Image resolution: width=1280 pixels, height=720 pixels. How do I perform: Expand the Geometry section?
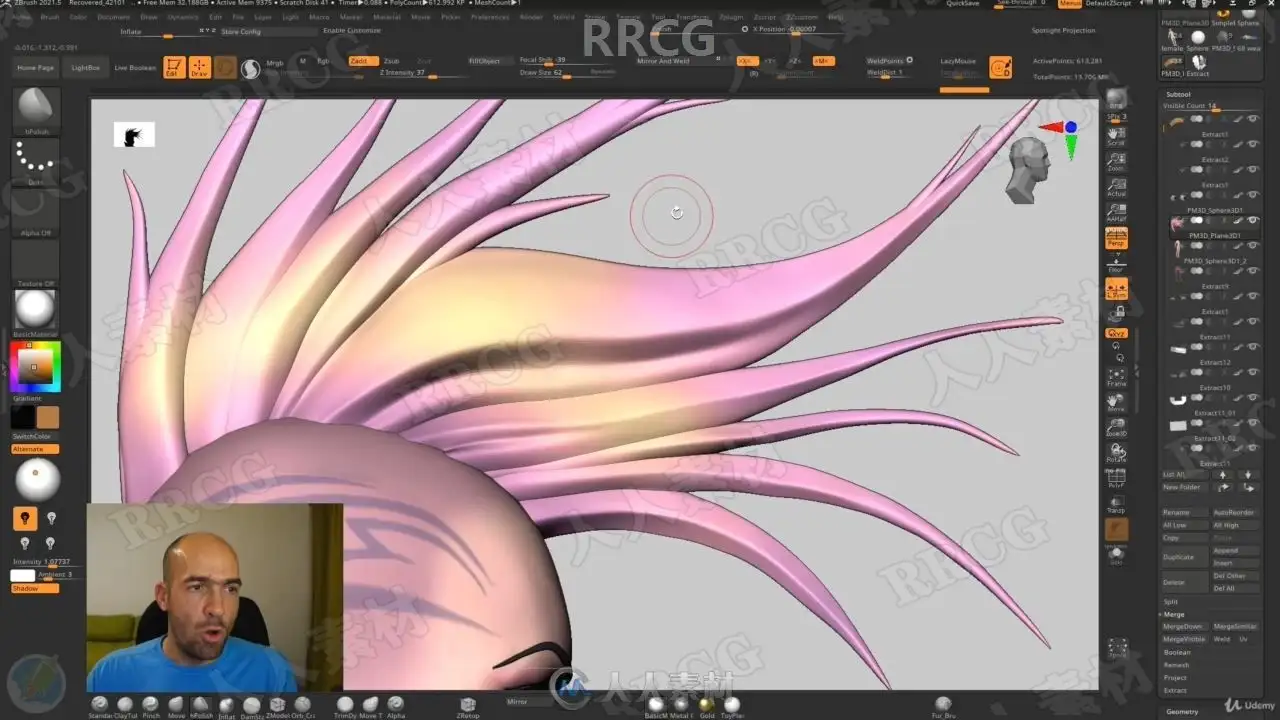[1181, 712]
